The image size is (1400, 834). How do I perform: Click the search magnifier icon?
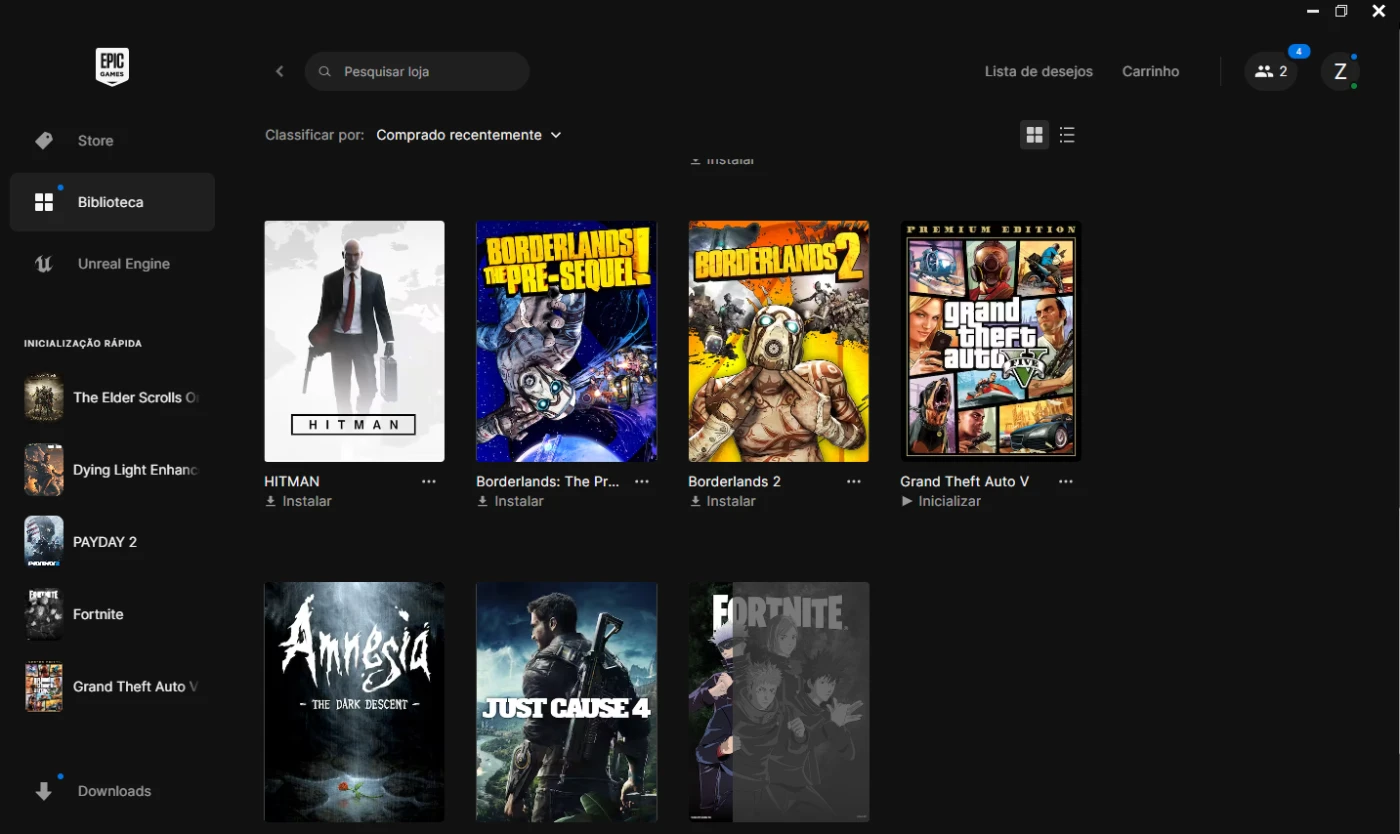click(x=325, y=72)
